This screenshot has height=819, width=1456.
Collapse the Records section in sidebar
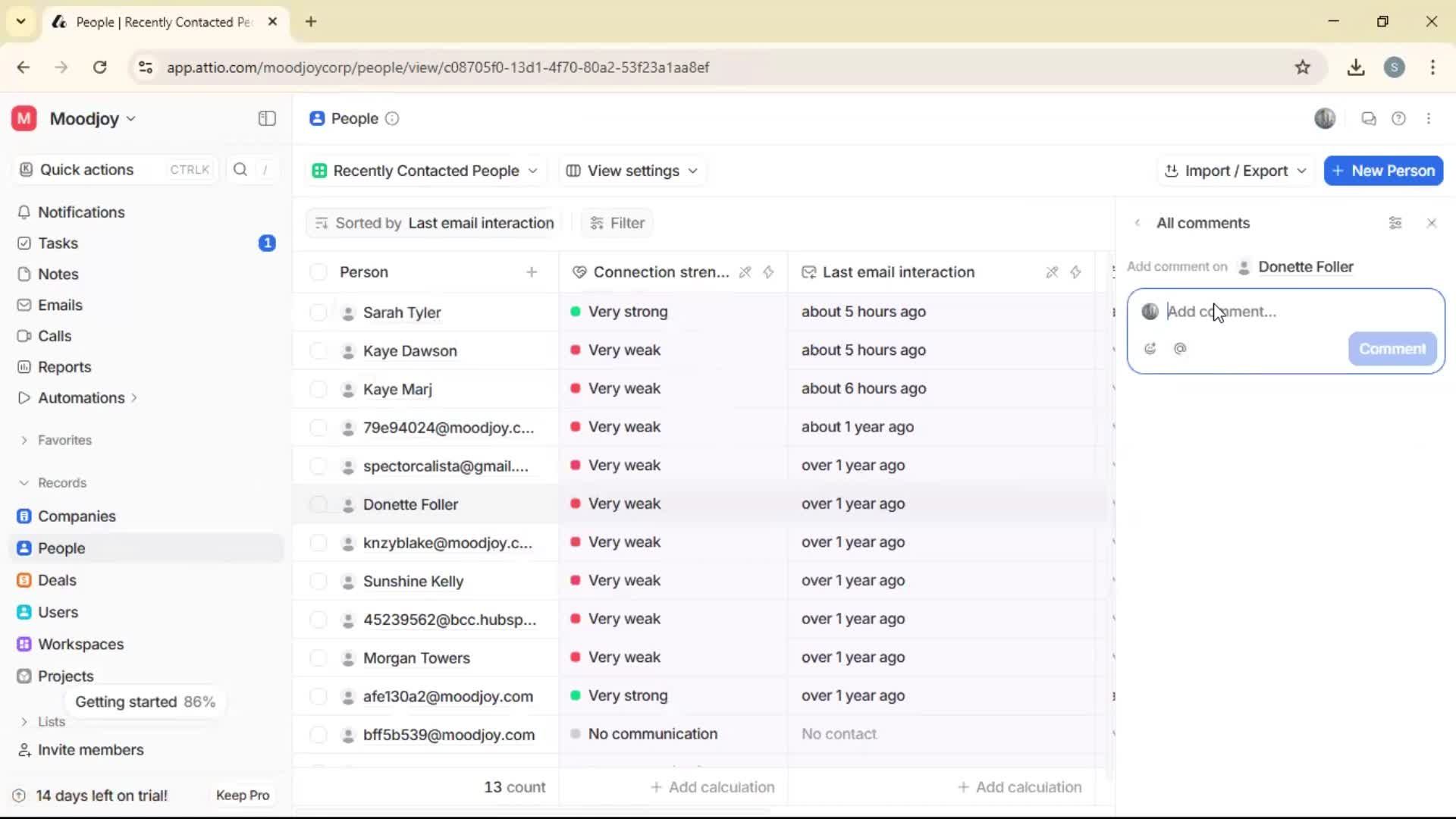(23, 482)
